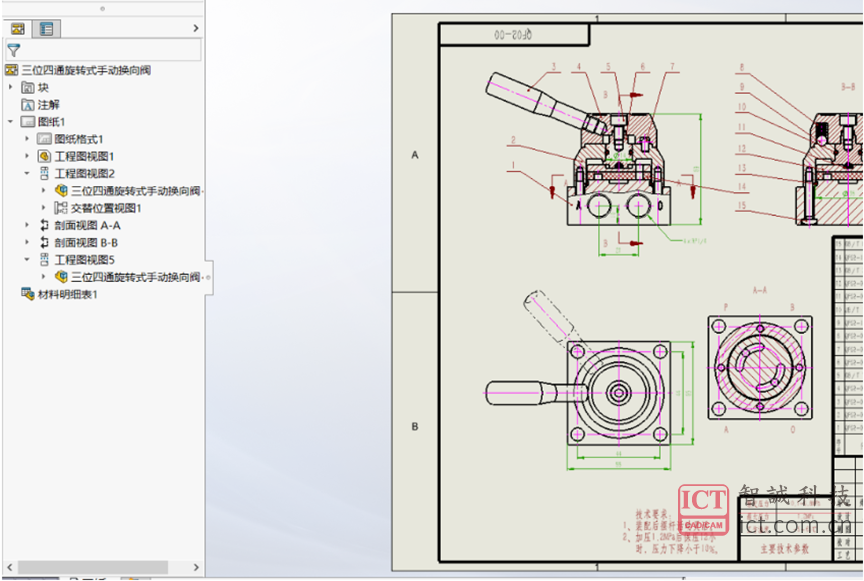864x581 pixels.
Task: Select balloon number 15 in B-B view
Action: (742, 205)
